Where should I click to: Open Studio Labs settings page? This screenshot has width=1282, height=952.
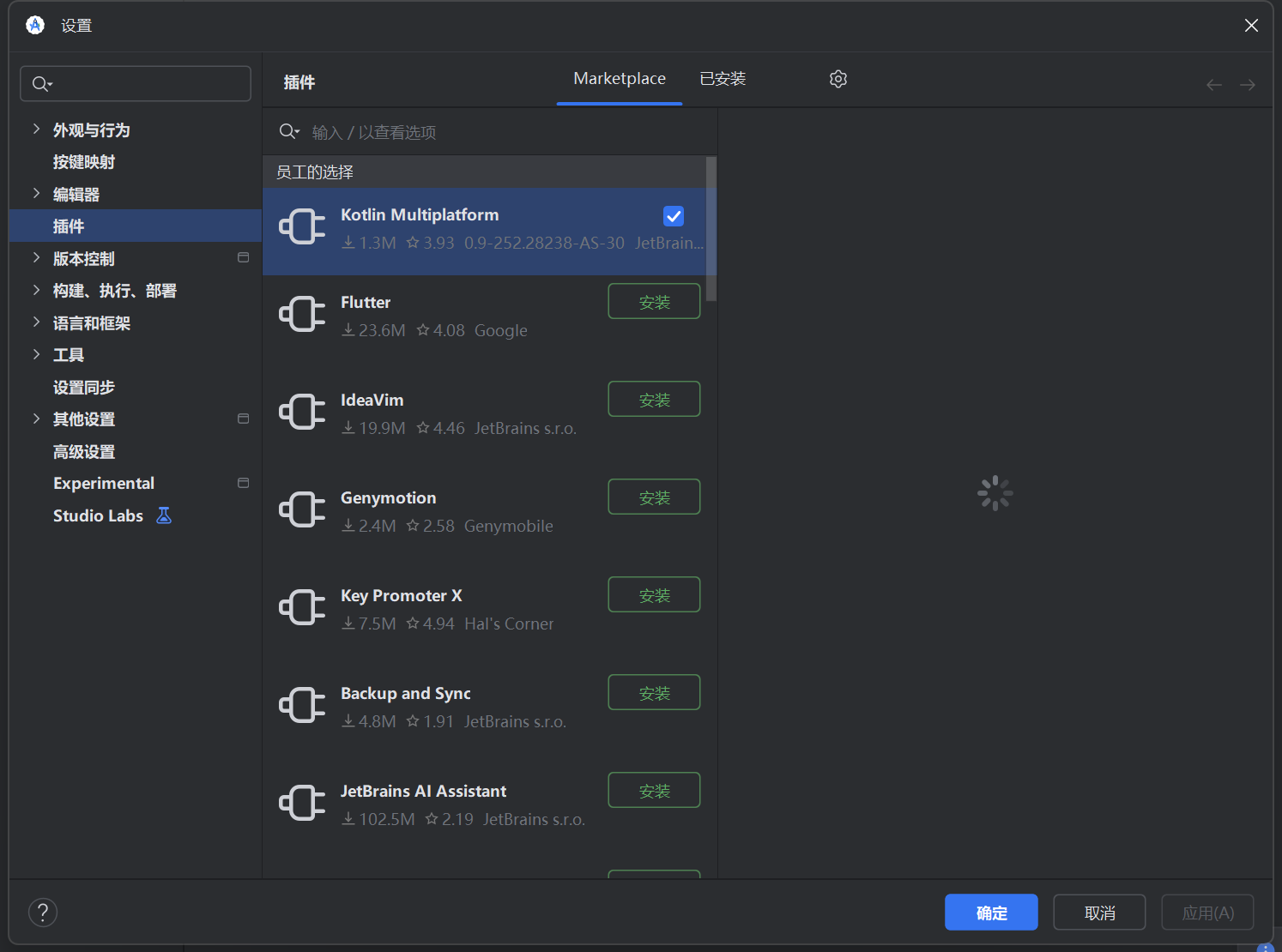coord(98,515)
